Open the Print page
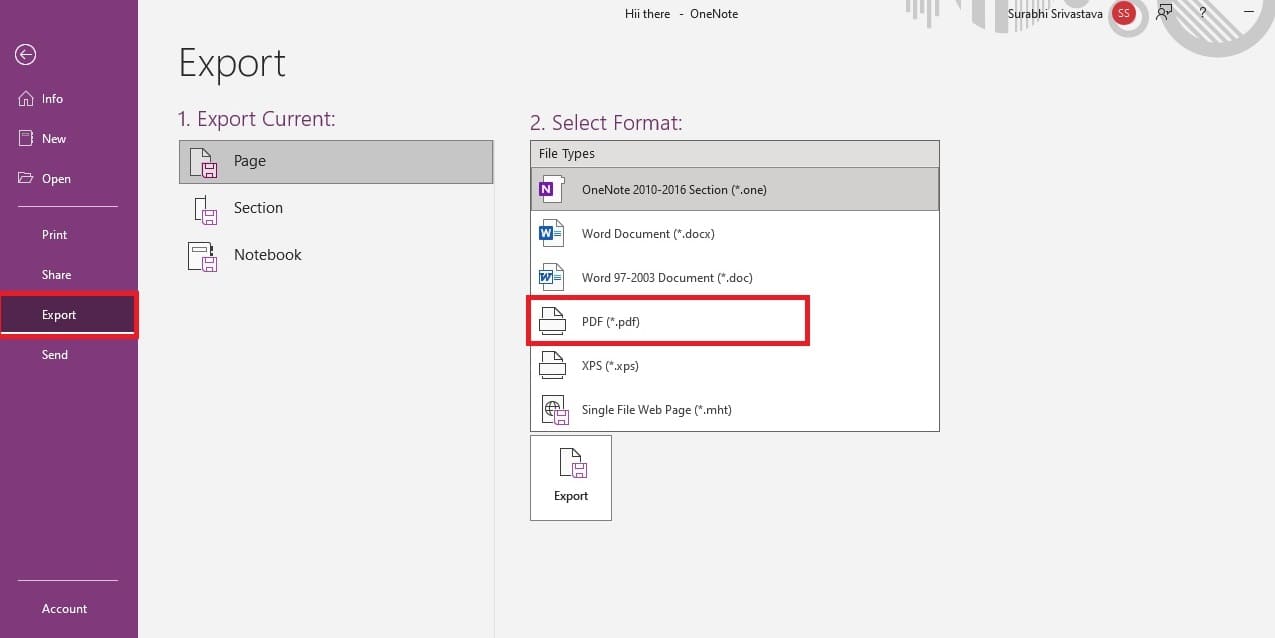1275x638 pixels. (x=55, y=235)
